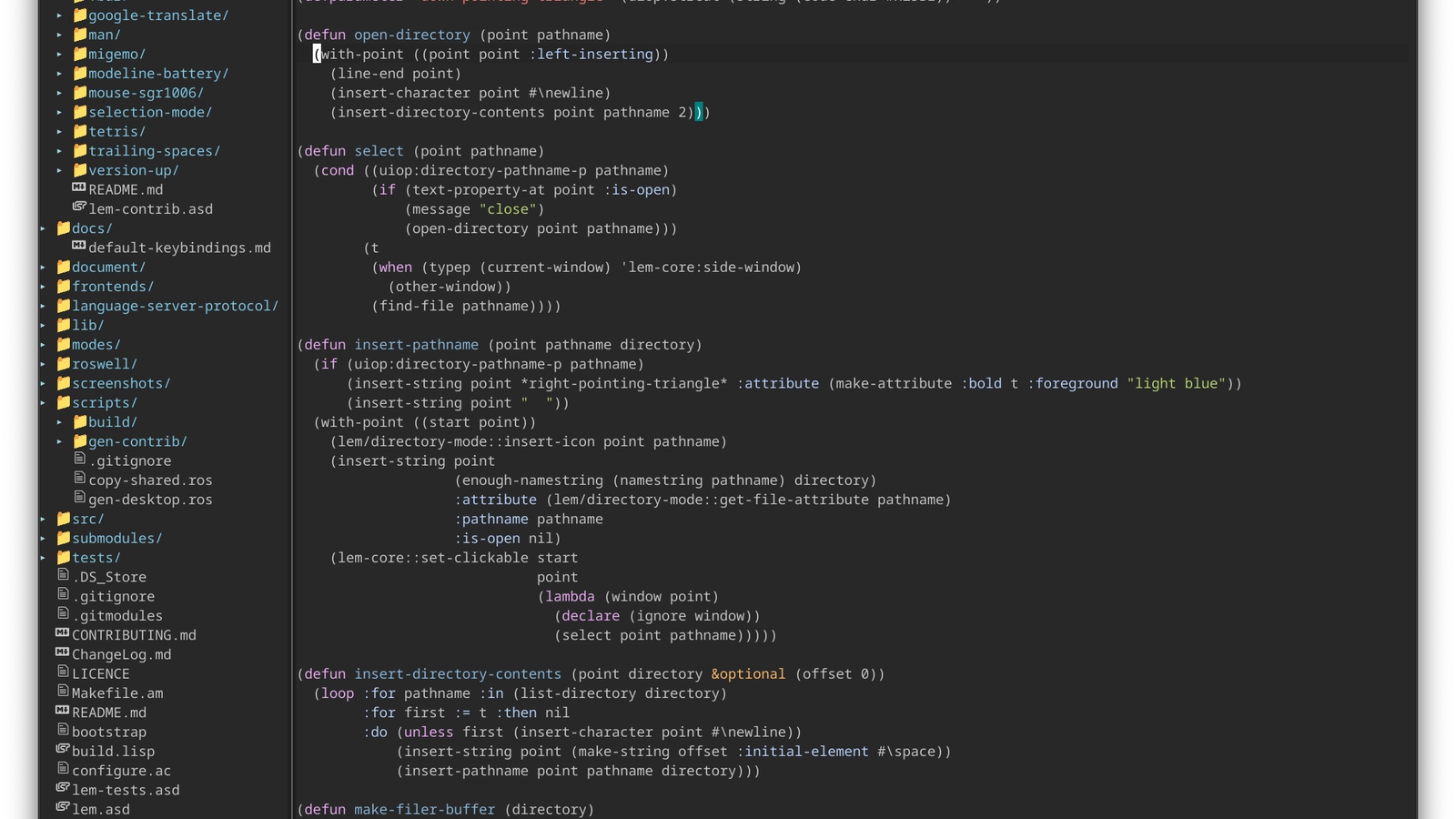Click the folder icon for screenshots
The width and height of the screenshot is (1456, 819).
tap(63, 383)
